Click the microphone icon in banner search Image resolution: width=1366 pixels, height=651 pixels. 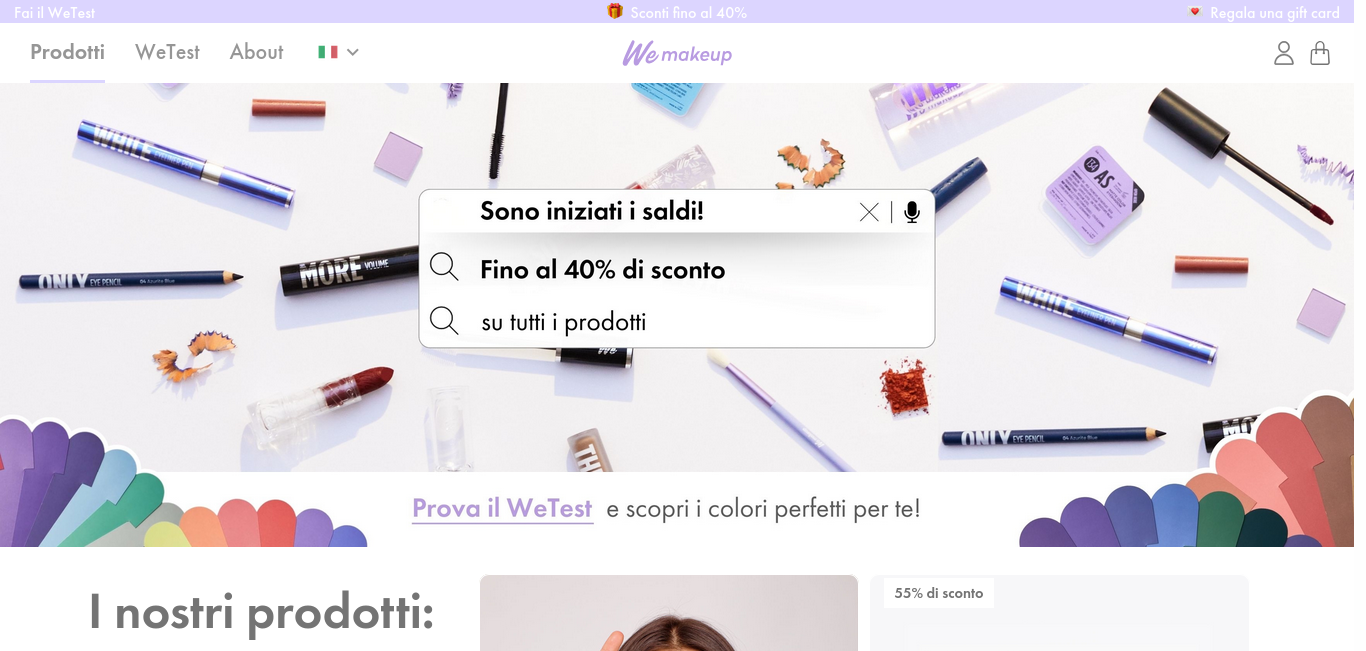click(911, 212)
